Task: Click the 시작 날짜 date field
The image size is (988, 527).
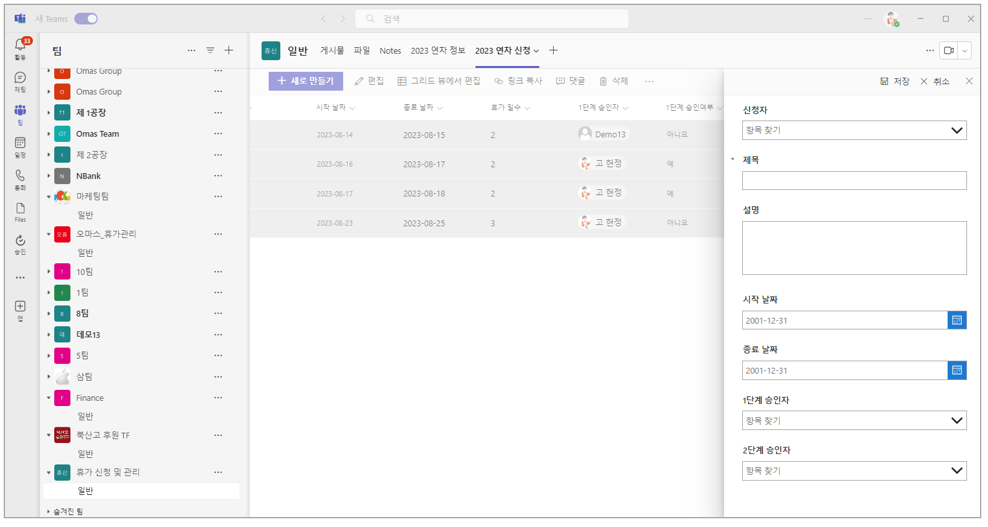Action: click(845, 320)
